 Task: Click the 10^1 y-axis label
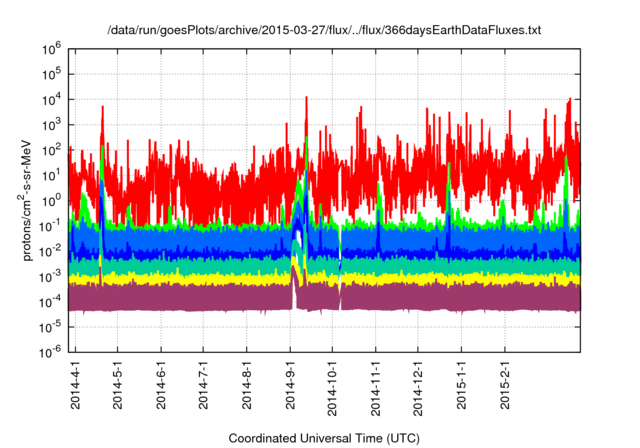pyautogui.click(x=51, y=176)
